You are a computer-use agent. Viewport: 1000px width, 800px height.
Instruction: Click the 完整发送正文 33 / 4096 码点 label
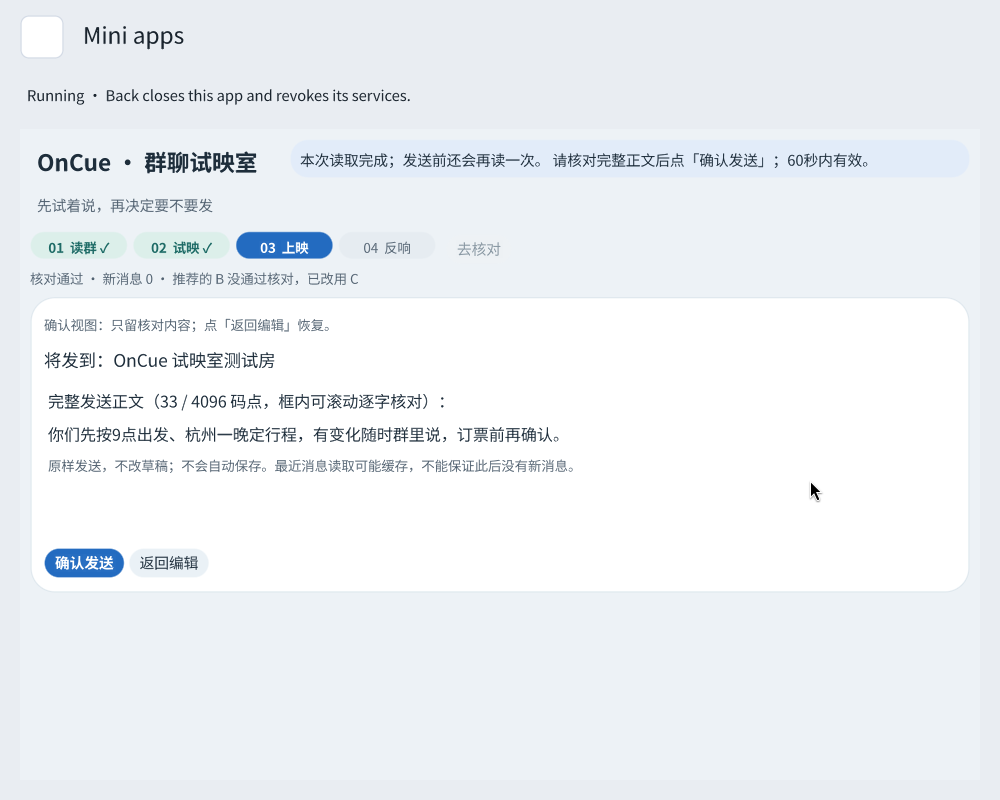(247, 402)
